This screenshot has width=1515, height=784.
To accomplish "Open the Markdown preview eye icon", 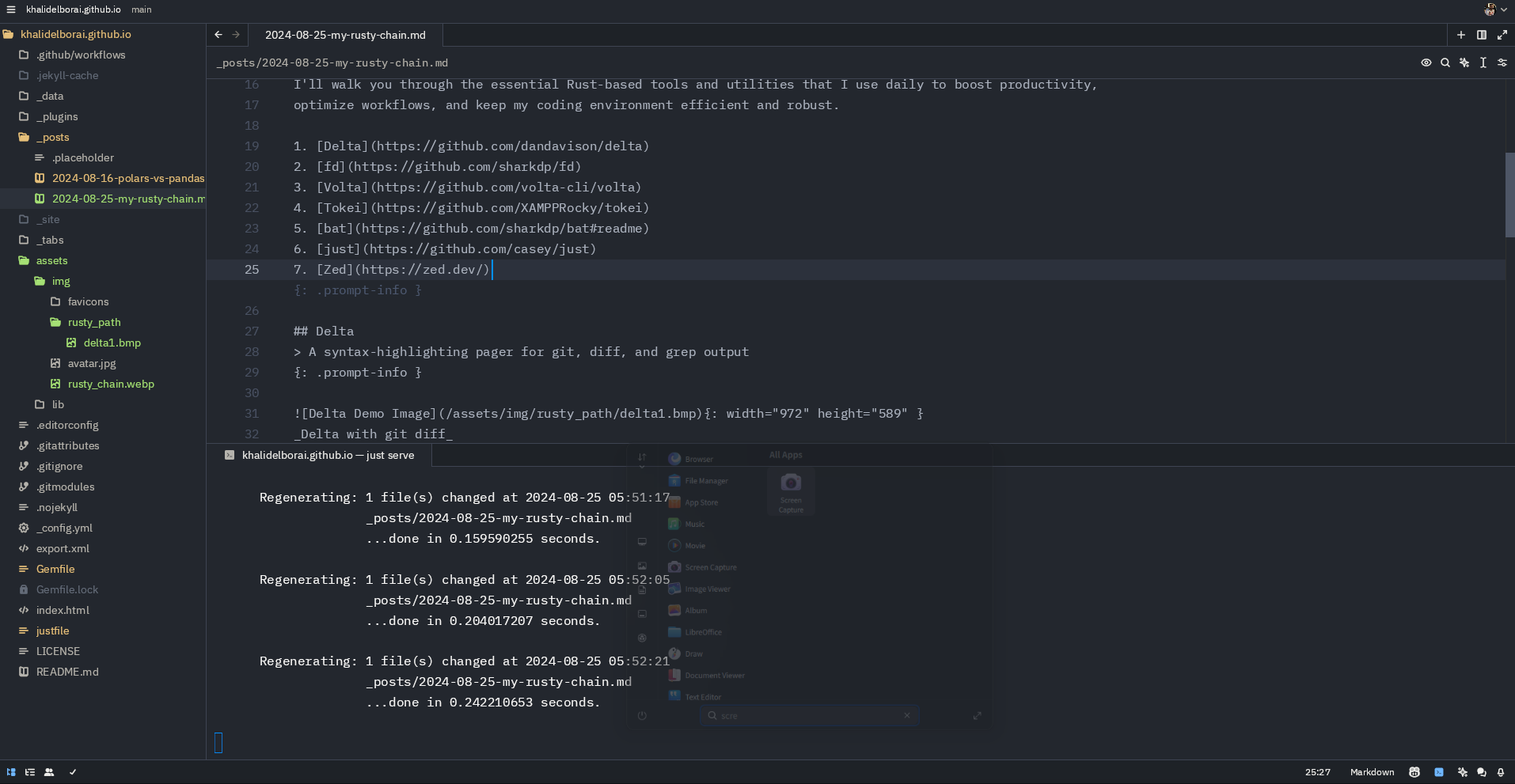I will coord(1426,62).
